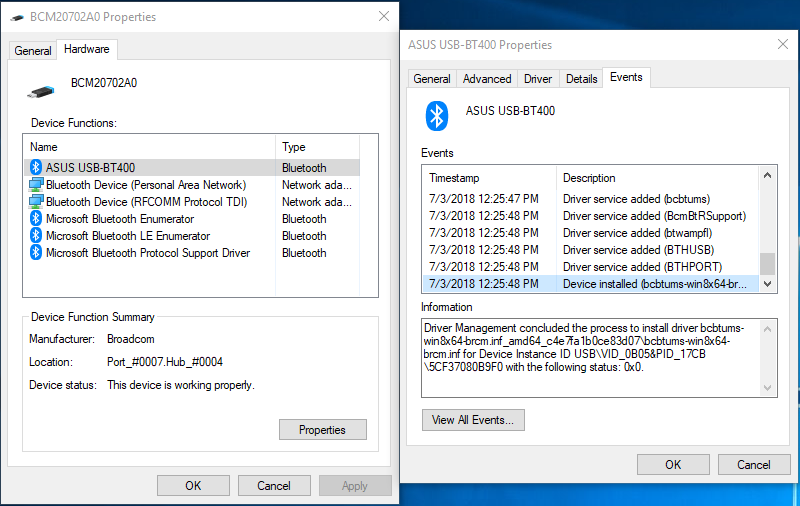800x506 pixels.
Task: Click Cancel in BCM20702A0 Properties window
Action: (274, 486)
